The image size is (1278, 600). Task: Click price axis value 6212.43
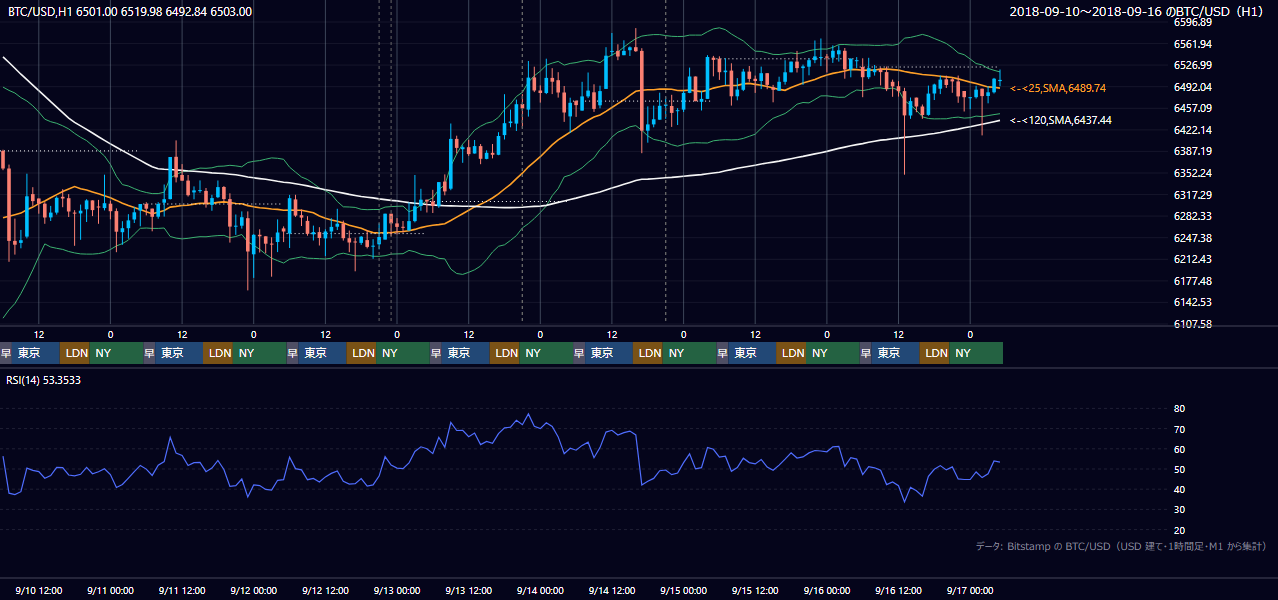pyautogui.click(x=1193, y=259)
